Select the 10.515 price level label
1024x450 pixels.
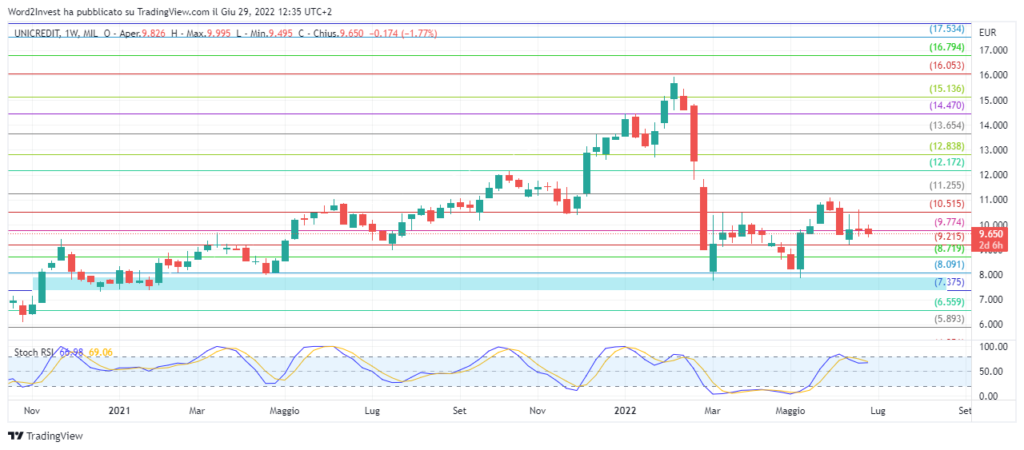(x=947, y=203)
